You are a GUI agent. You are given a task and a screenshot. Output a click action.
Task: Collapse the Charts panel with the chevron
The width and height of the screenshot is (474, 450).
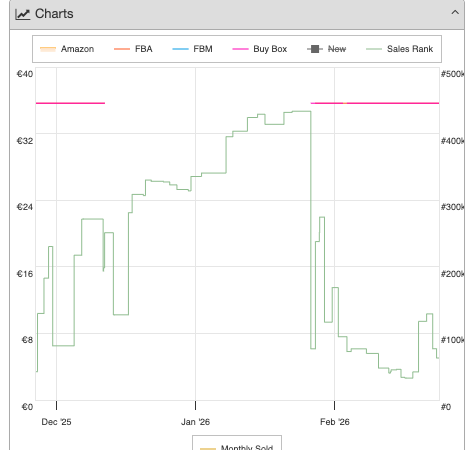point(455,13)
